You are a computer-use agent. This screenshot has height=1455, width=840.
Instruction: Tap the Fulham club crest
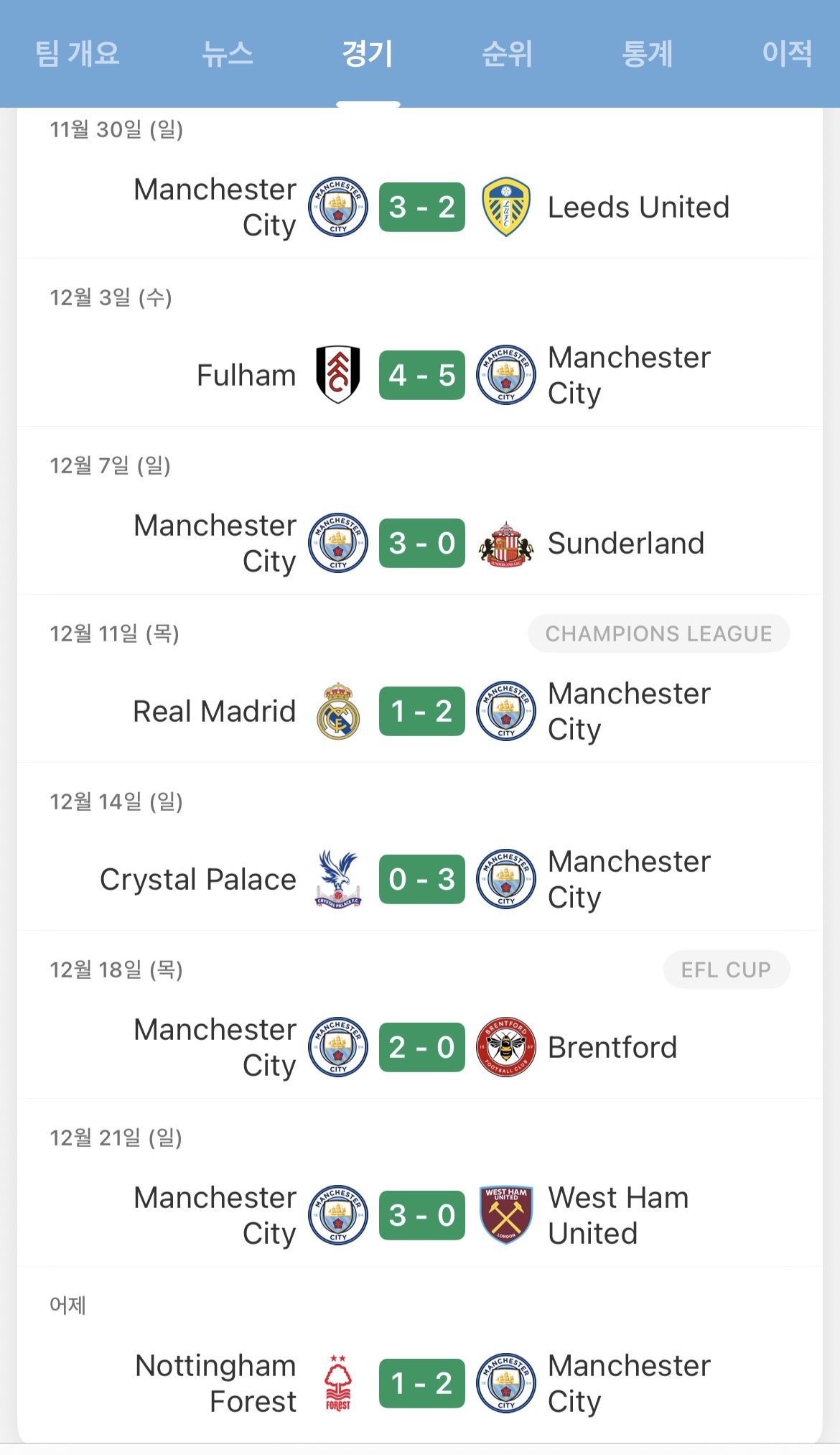(337, 375)
